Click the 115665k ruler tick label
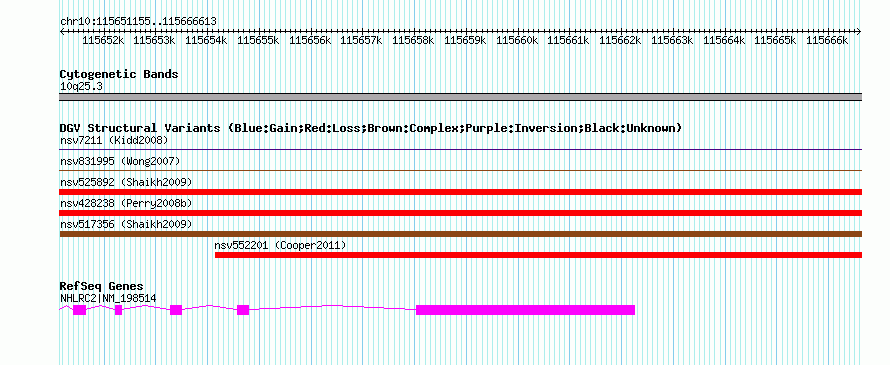This screenshot has height=365, width=890. [x=775, y=40]
